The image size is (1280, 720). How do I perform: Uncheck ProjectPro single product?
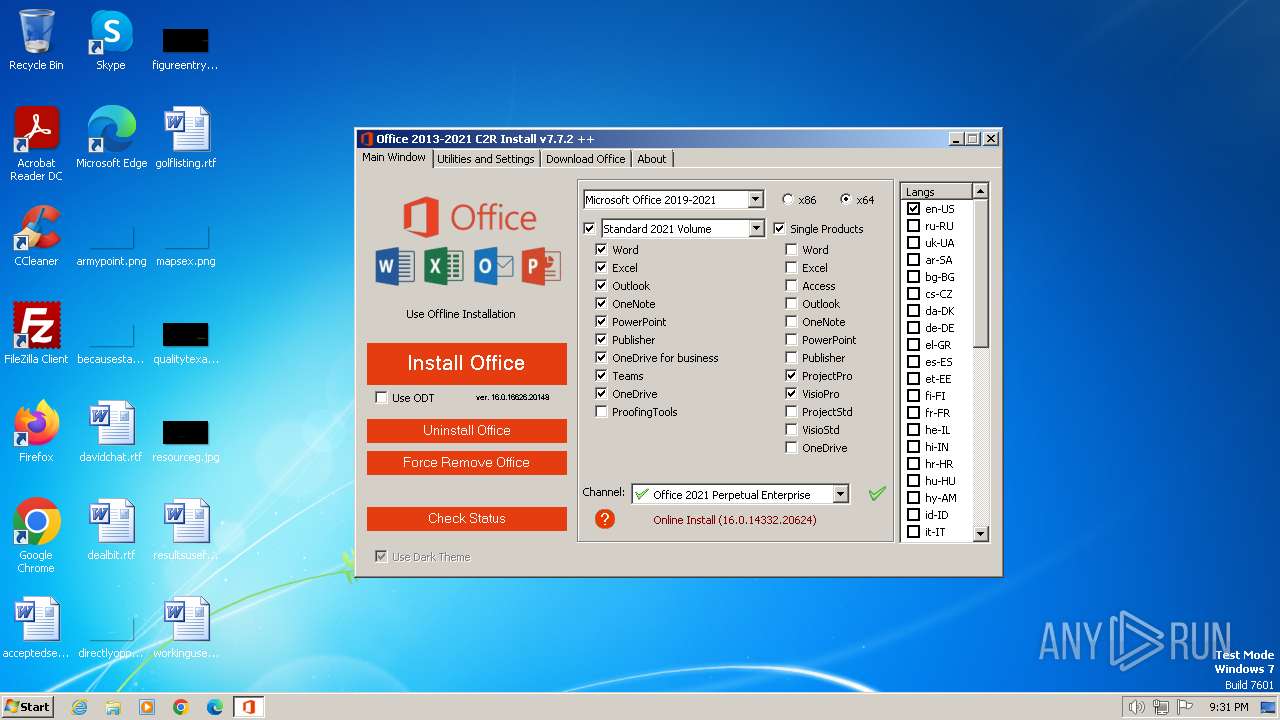point(791,375)
